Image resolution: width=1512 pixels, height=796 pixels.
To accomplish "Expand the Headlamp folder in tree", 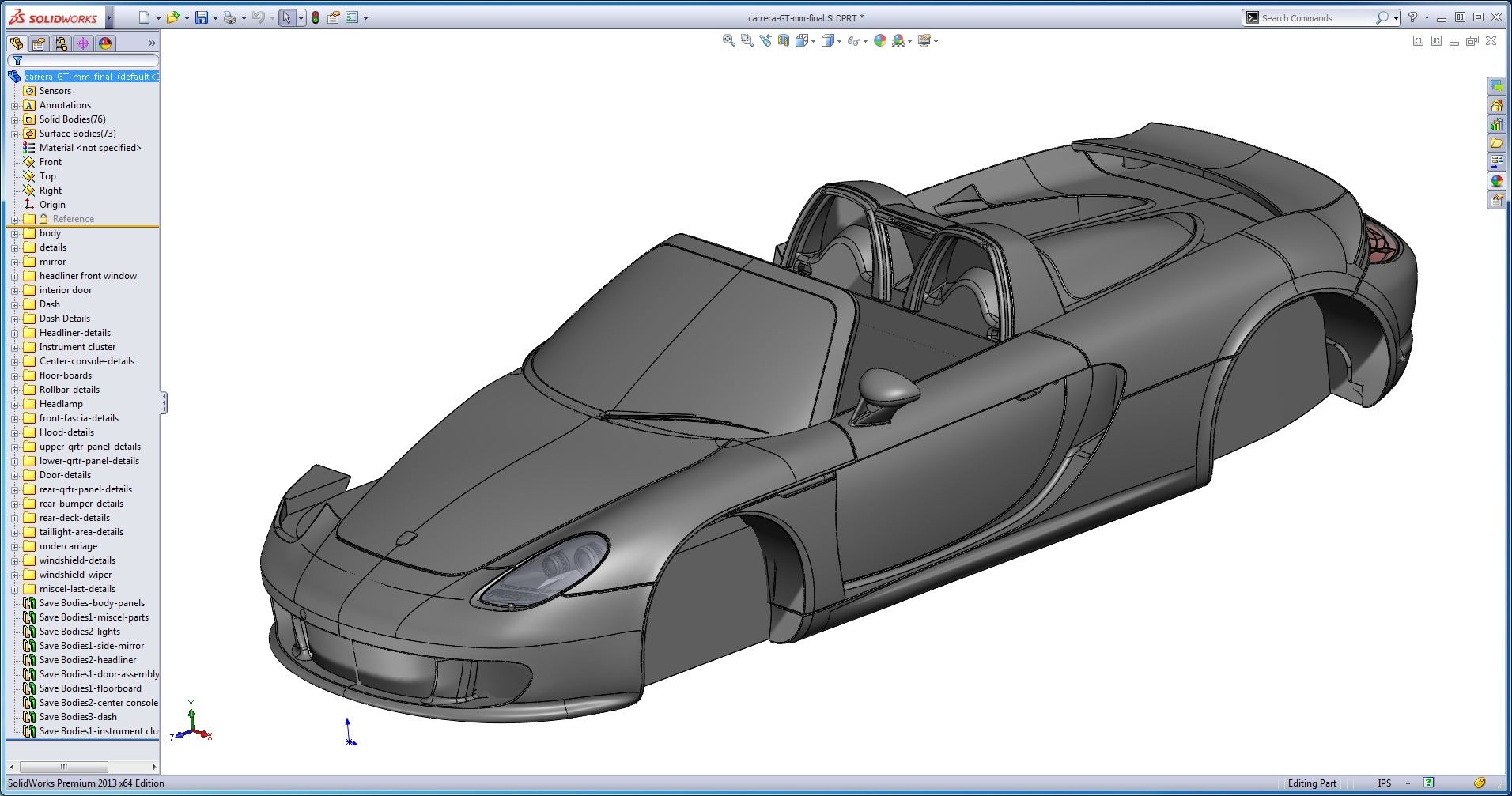I will (x=14, y=404).
